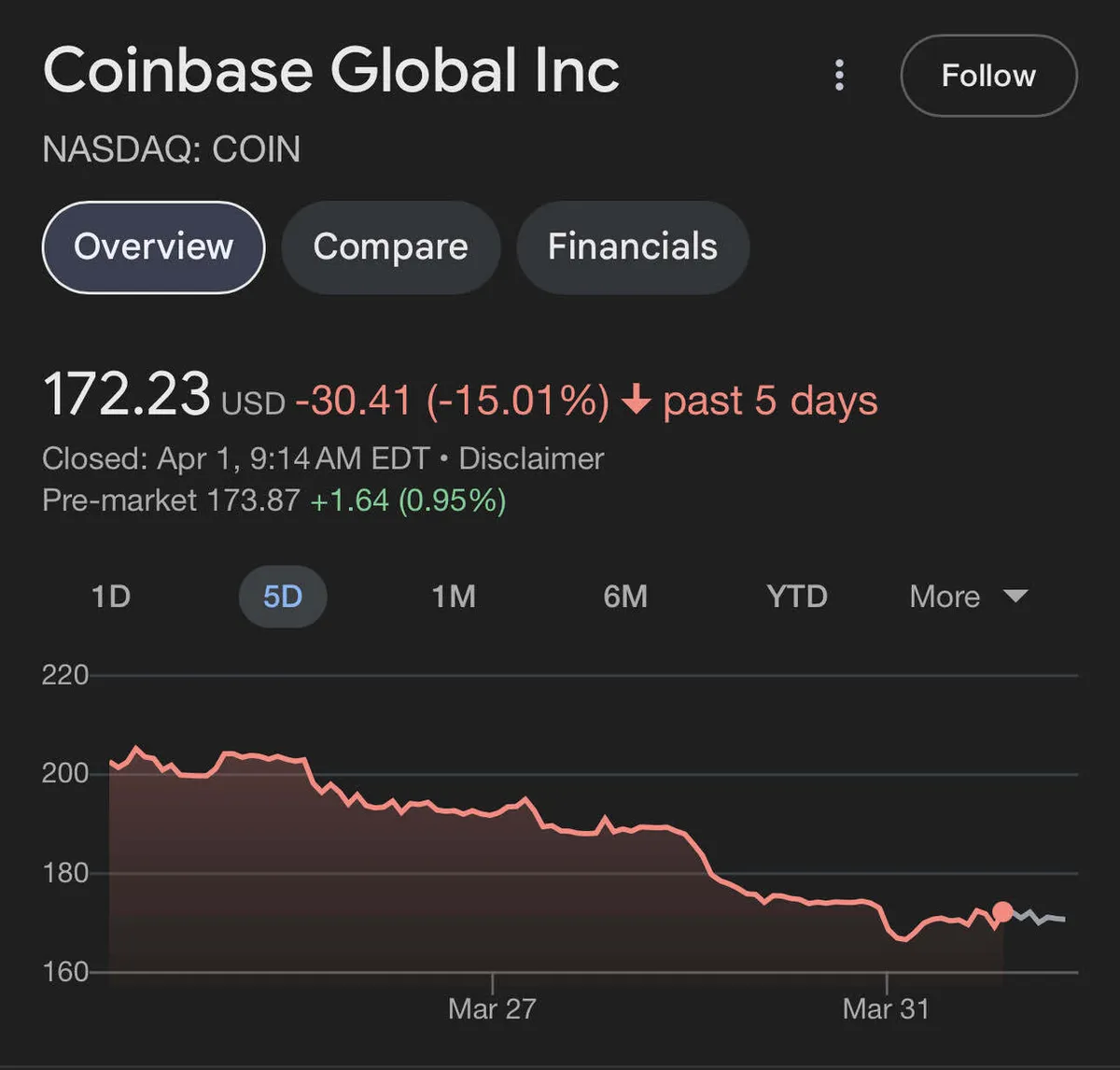Select the 1D chart range
This screenshot has height=1070, width=1120.
[111, 597]
